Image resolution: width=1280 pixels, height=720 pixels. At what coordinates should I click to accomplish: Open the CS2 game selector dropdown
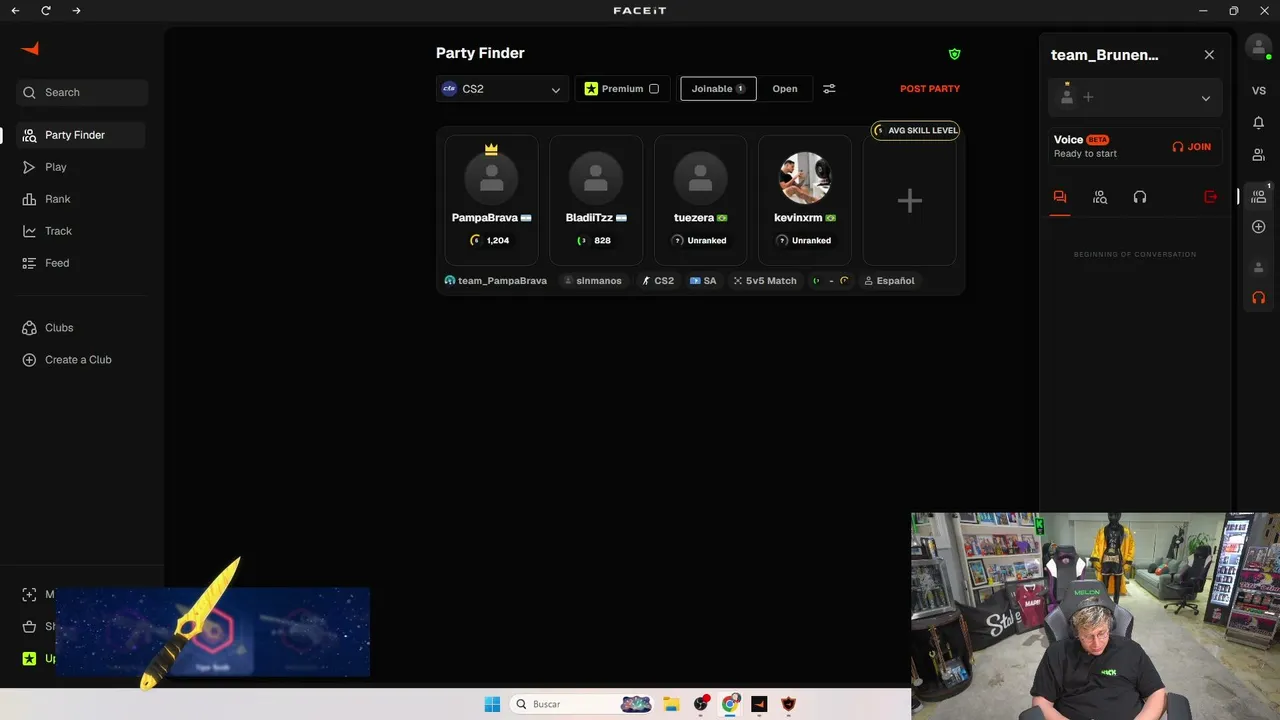pos(502,89)
